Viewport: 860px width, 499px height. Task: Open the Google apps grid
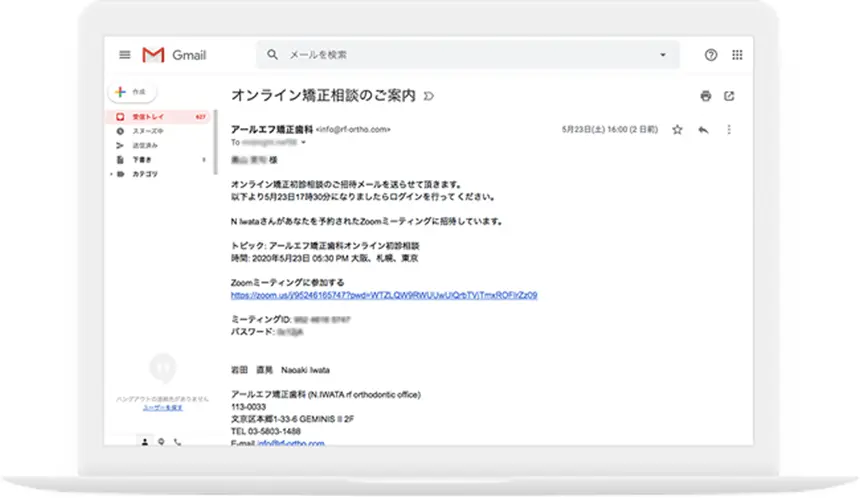pos(737,55)
